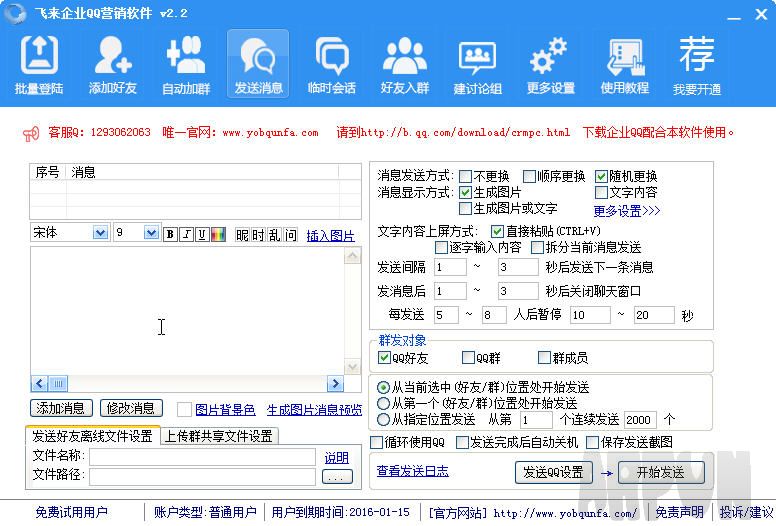Open the 添加好友 add friends tool
776x526 pixels.
pyautogui.click(x=112, y=64)
